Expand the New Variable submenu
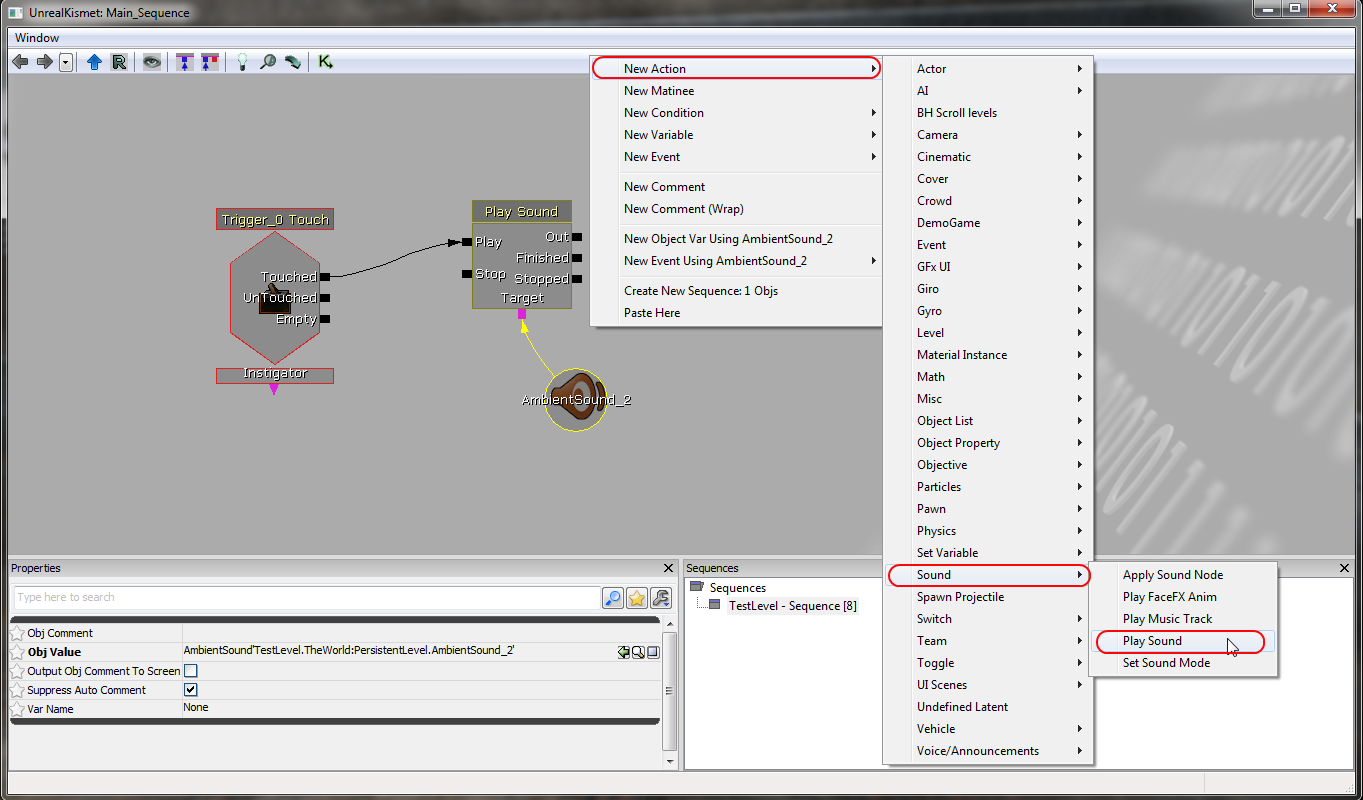The width and height of the screenshot is (1363, 800). pyautogui.click(x=735, y=134)
